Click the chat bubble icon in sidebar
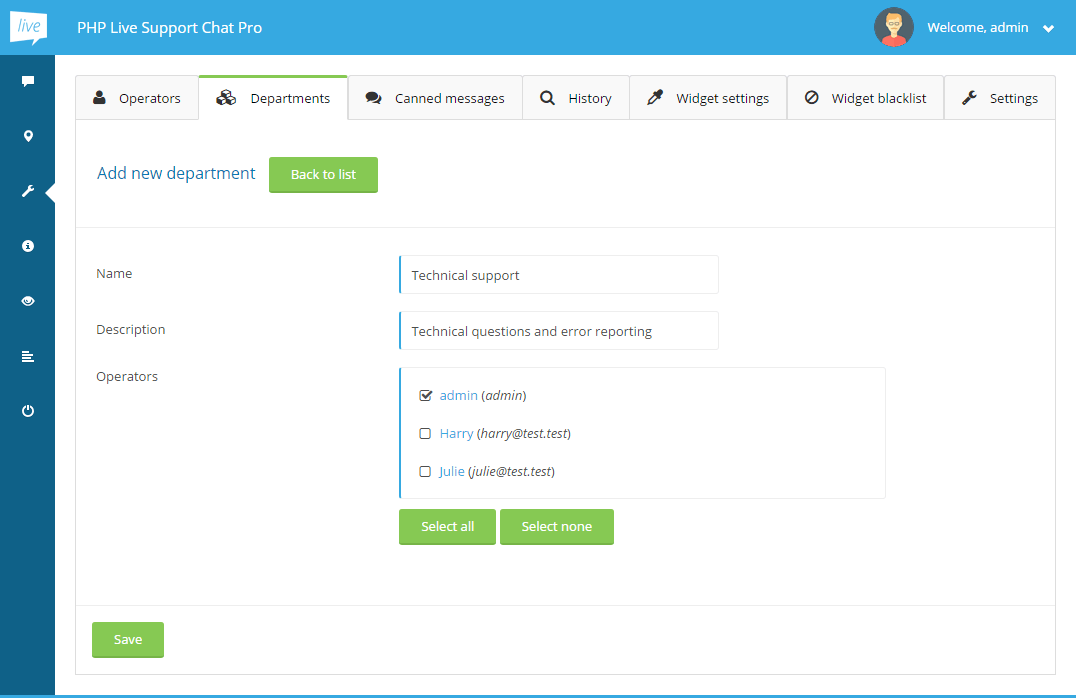The height and width of the screenshot is (698, 1076). 28,82
